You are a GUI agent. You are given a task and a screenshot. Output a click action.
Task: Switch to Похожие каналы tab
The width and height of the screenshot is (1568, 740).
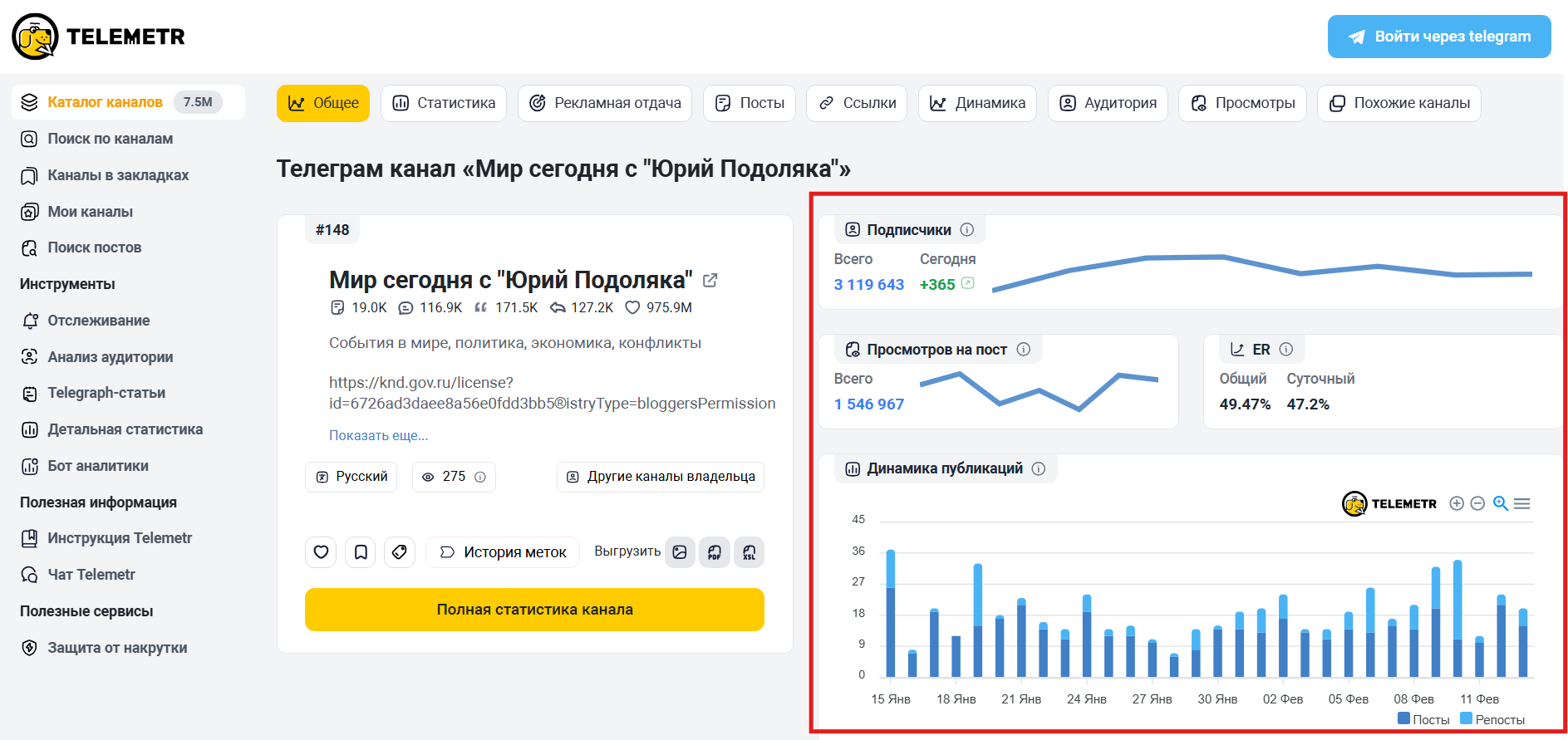[1399, 103]
